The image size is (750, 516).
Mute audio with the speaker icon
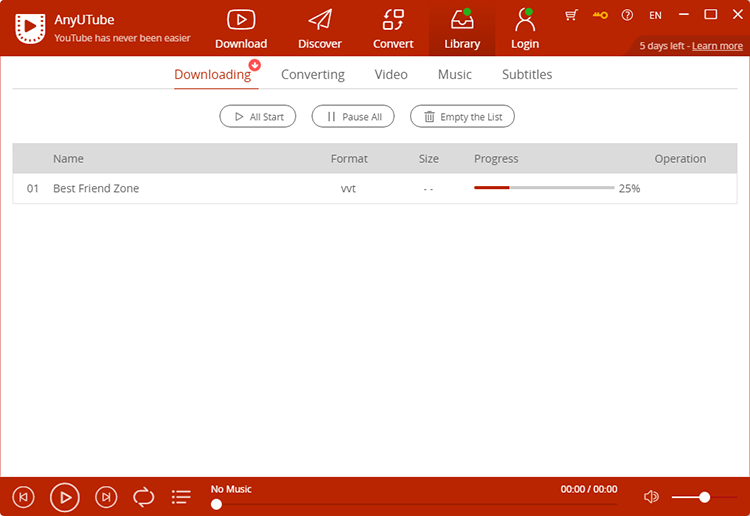pos(651,497)
